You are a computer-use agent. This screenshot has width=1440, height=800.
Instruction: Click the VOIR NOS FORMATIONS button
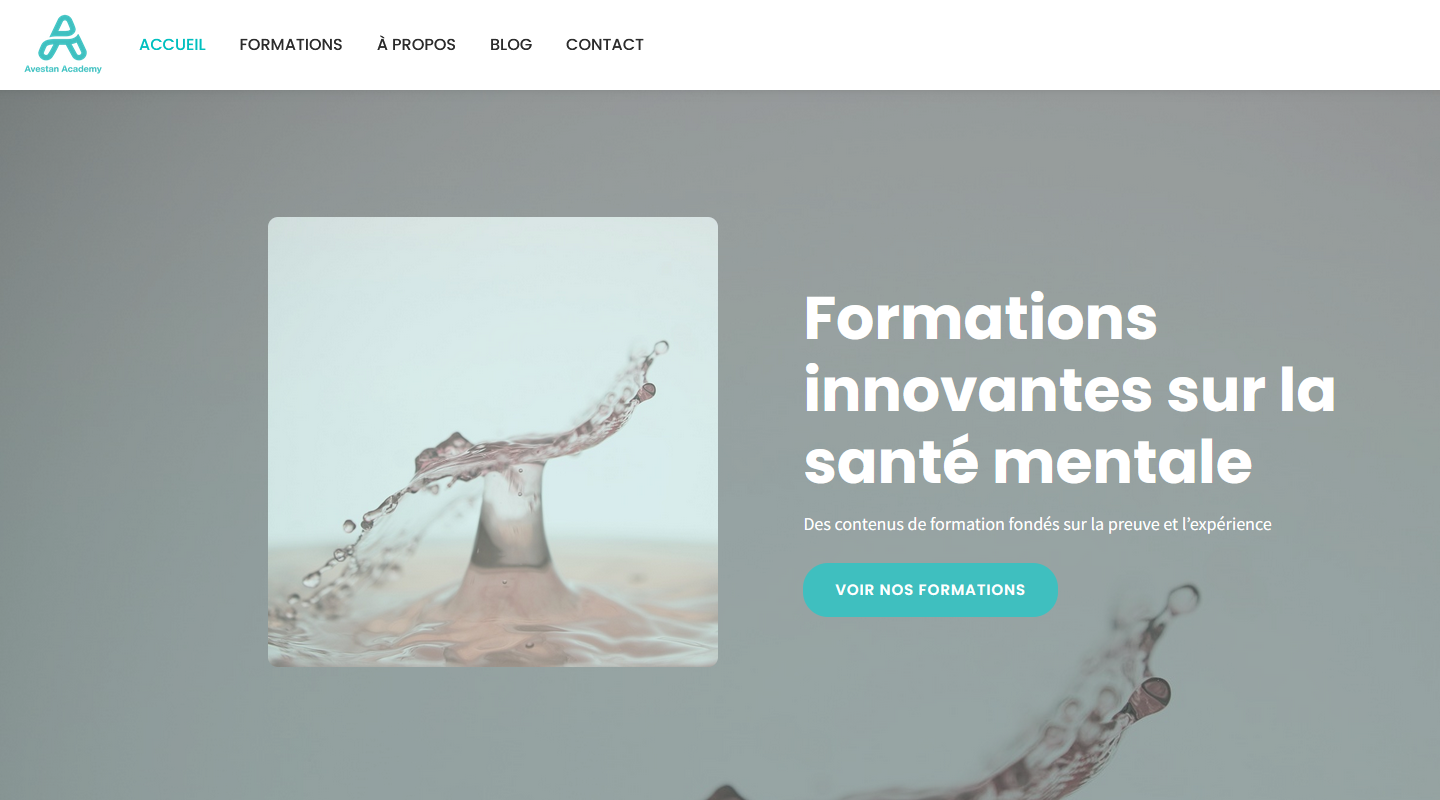(930, 590)
